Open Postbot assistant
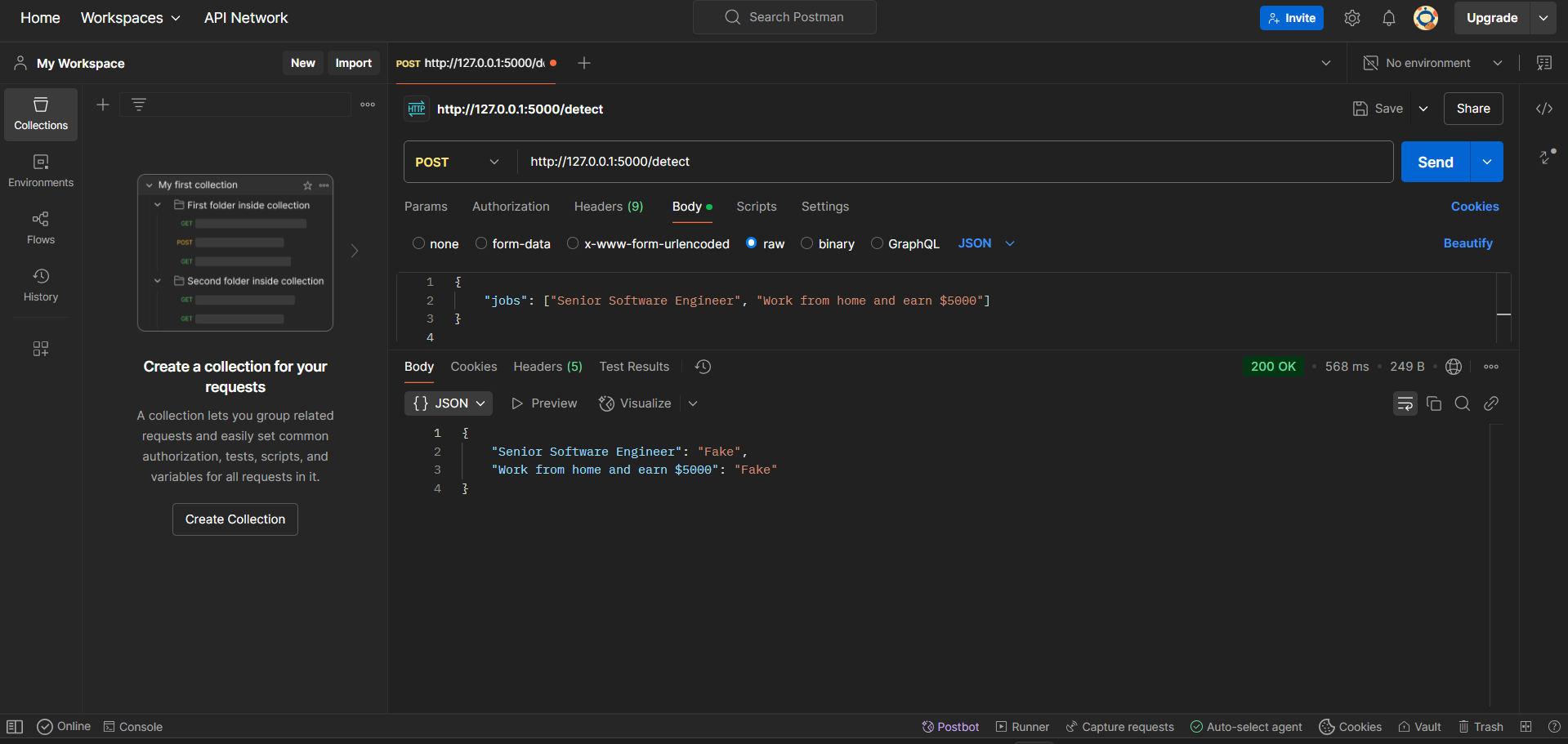Image resolution: width=1568 pixels, height=744 pixels. [950, 727]
